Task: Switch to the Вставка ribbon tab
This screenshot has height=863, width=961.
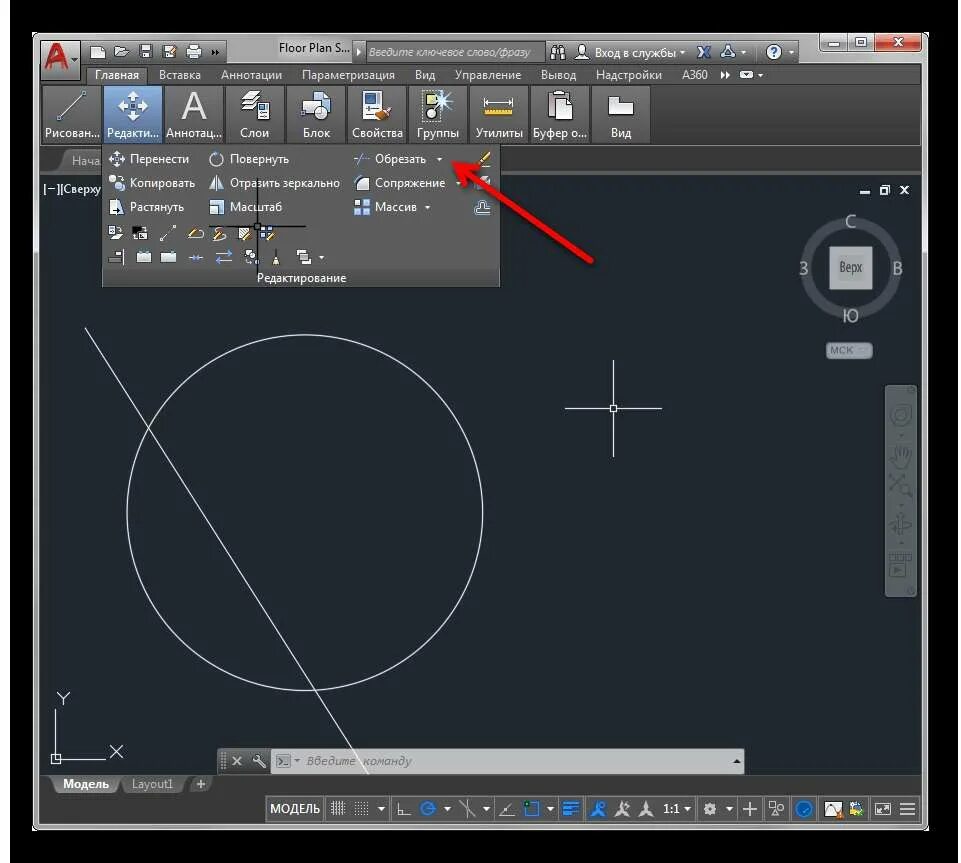Action: 180,75
